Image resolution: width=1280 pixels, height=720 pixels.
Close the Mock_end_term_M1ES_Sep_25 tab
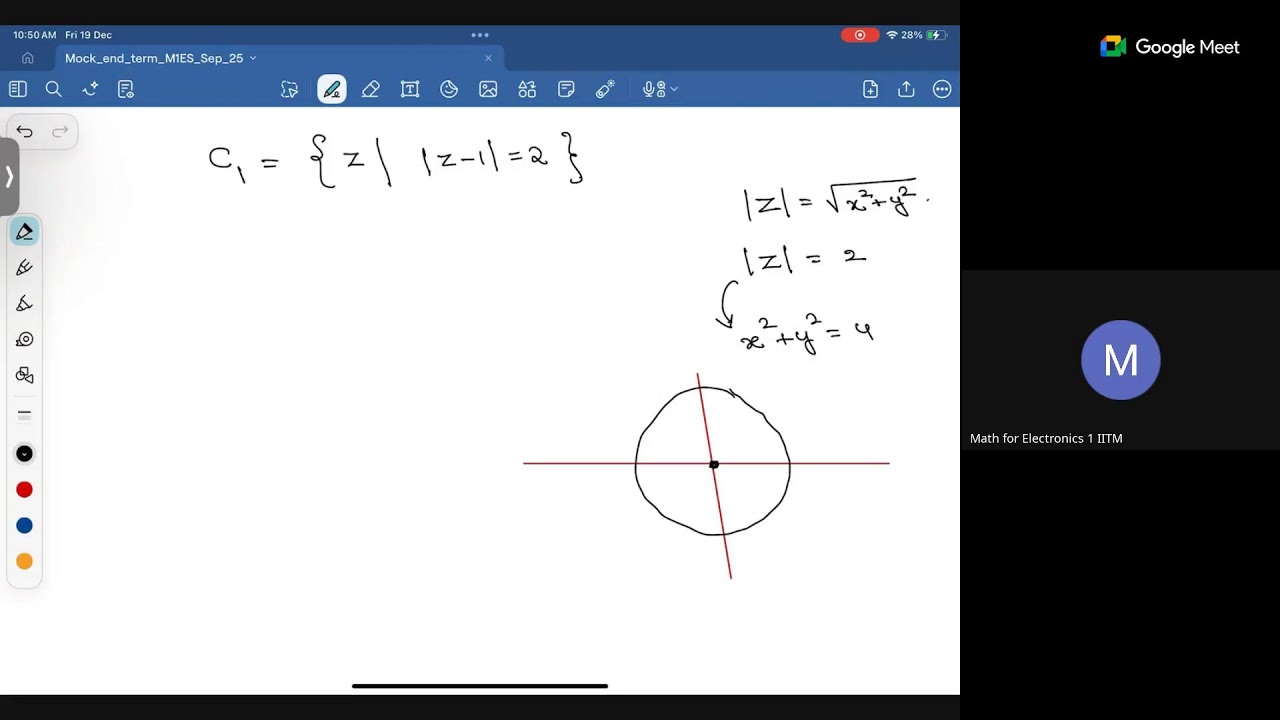488,58
